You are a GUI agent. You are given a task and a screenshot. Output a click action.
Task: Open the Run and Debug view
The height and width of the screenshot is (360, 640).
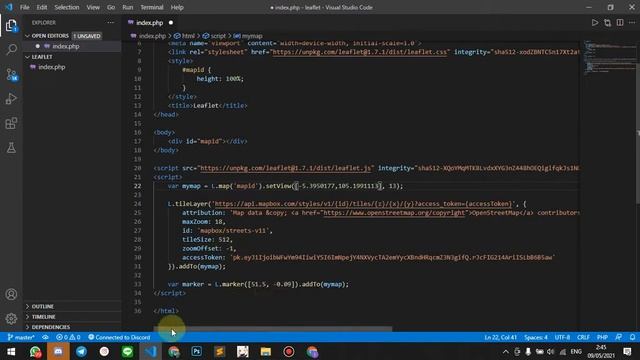[11, 99]
